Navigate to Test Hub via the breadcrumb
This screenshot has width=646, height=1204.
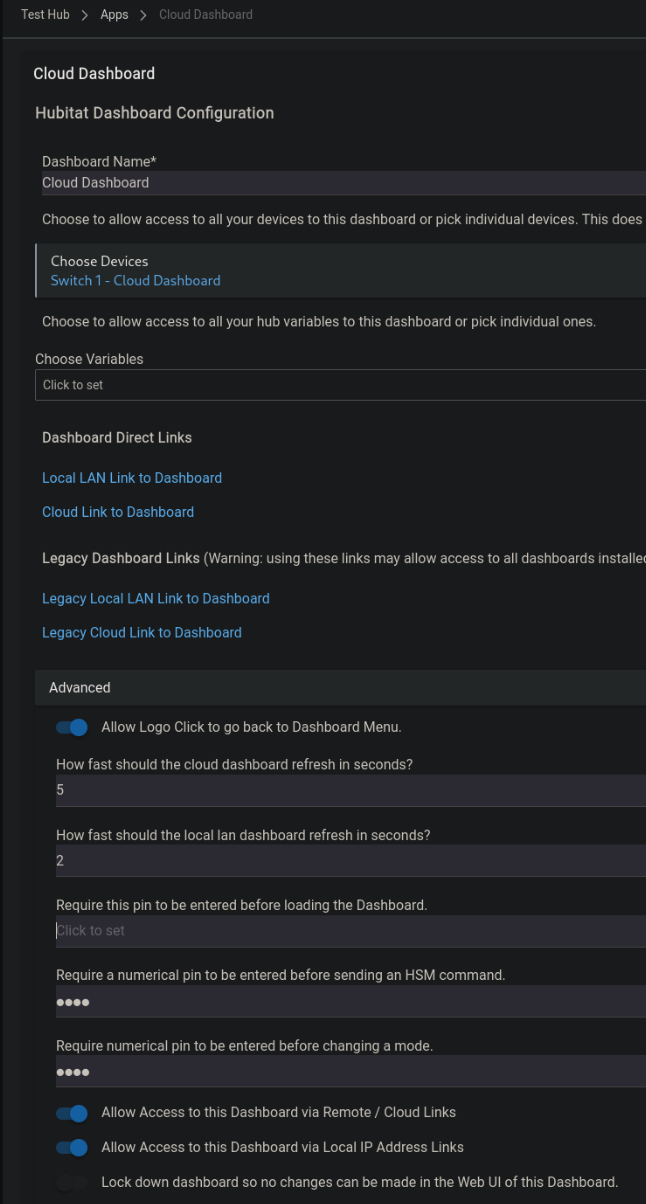45,14
